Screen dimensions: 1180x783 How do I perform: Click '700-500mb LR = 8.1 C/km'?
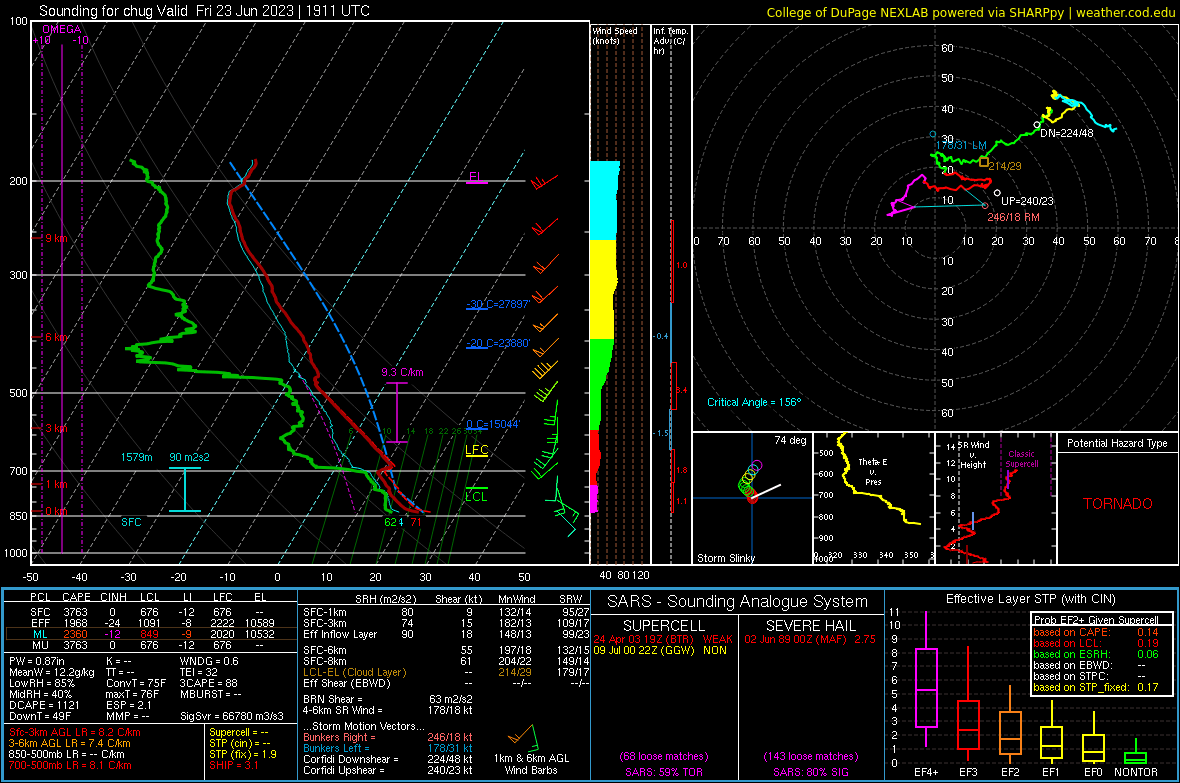coord(70,765)
